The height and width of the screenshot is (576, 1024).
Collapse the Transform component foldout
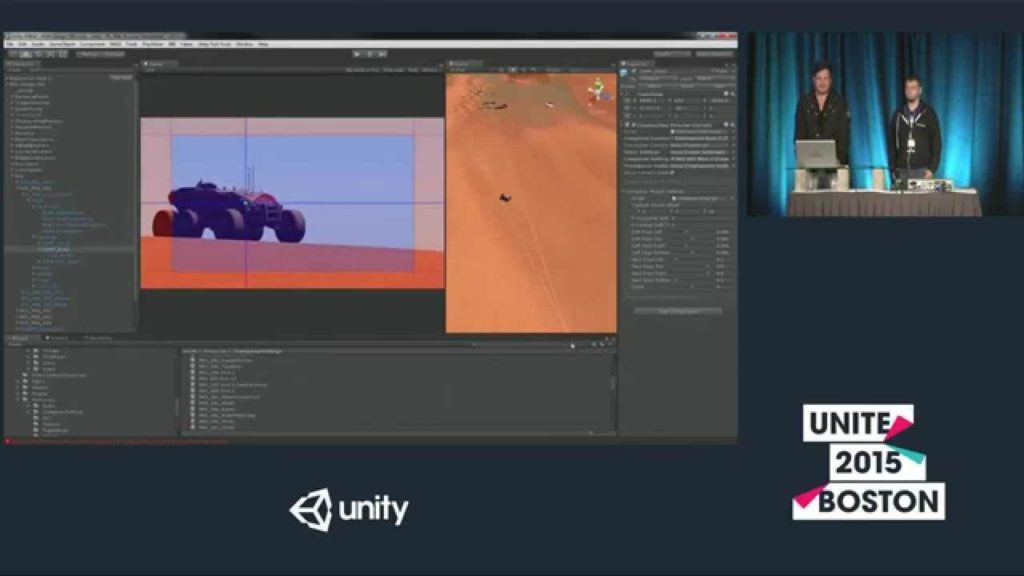tap(622, 92)
